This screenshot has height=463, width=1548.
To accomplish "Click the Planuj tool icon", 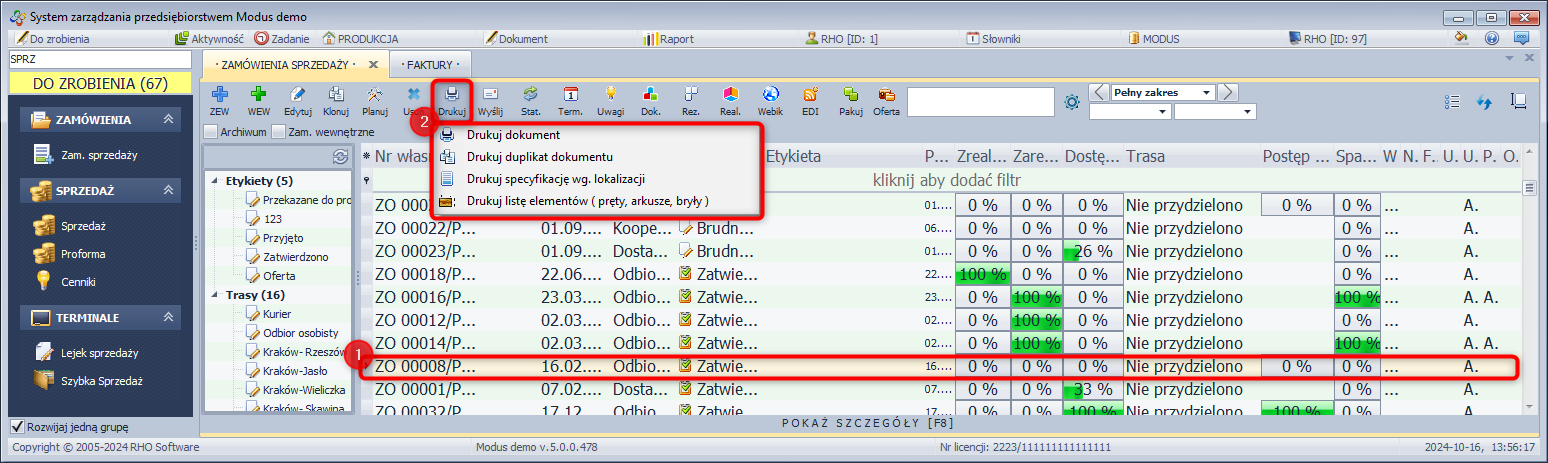I will (374, 94).
